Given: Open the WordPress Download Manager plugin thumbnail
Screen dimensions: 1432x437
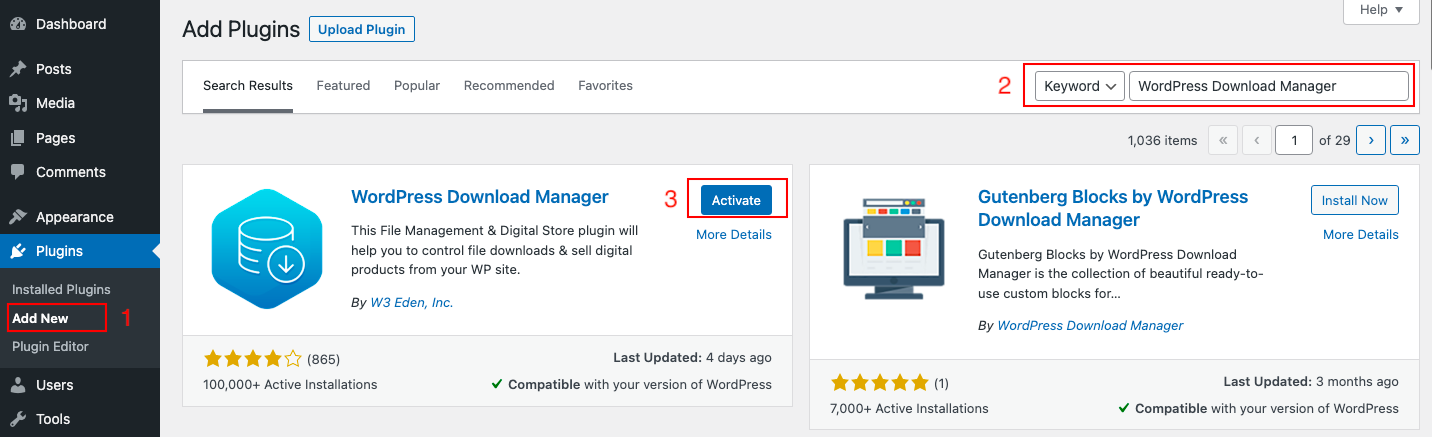Looking at the screenshot, I should (x=267, y=249).
